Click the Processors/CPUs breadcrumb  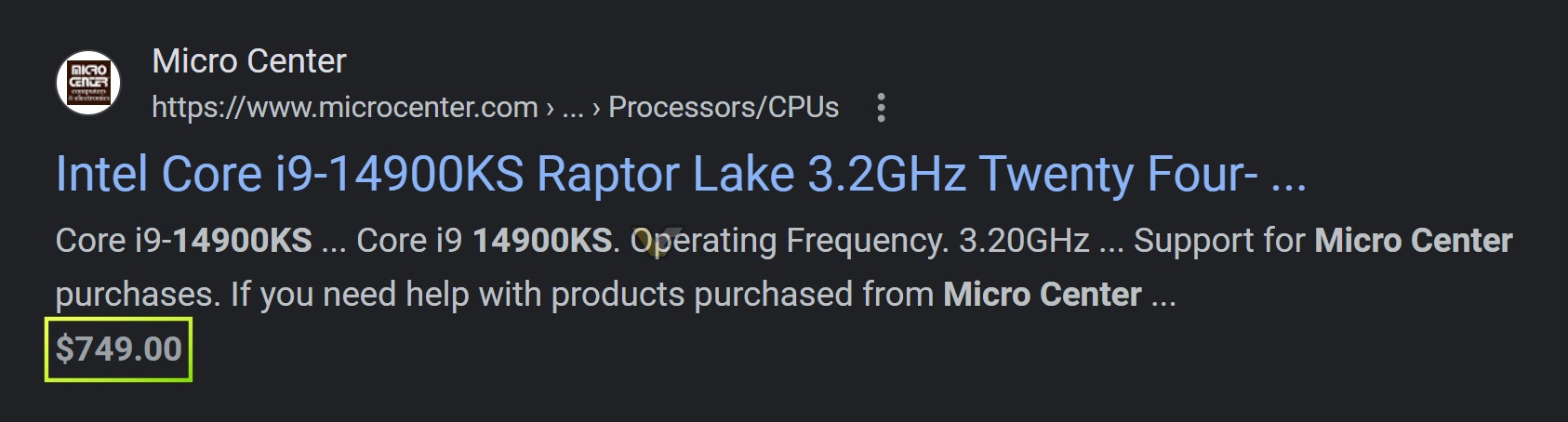(723, 108)
